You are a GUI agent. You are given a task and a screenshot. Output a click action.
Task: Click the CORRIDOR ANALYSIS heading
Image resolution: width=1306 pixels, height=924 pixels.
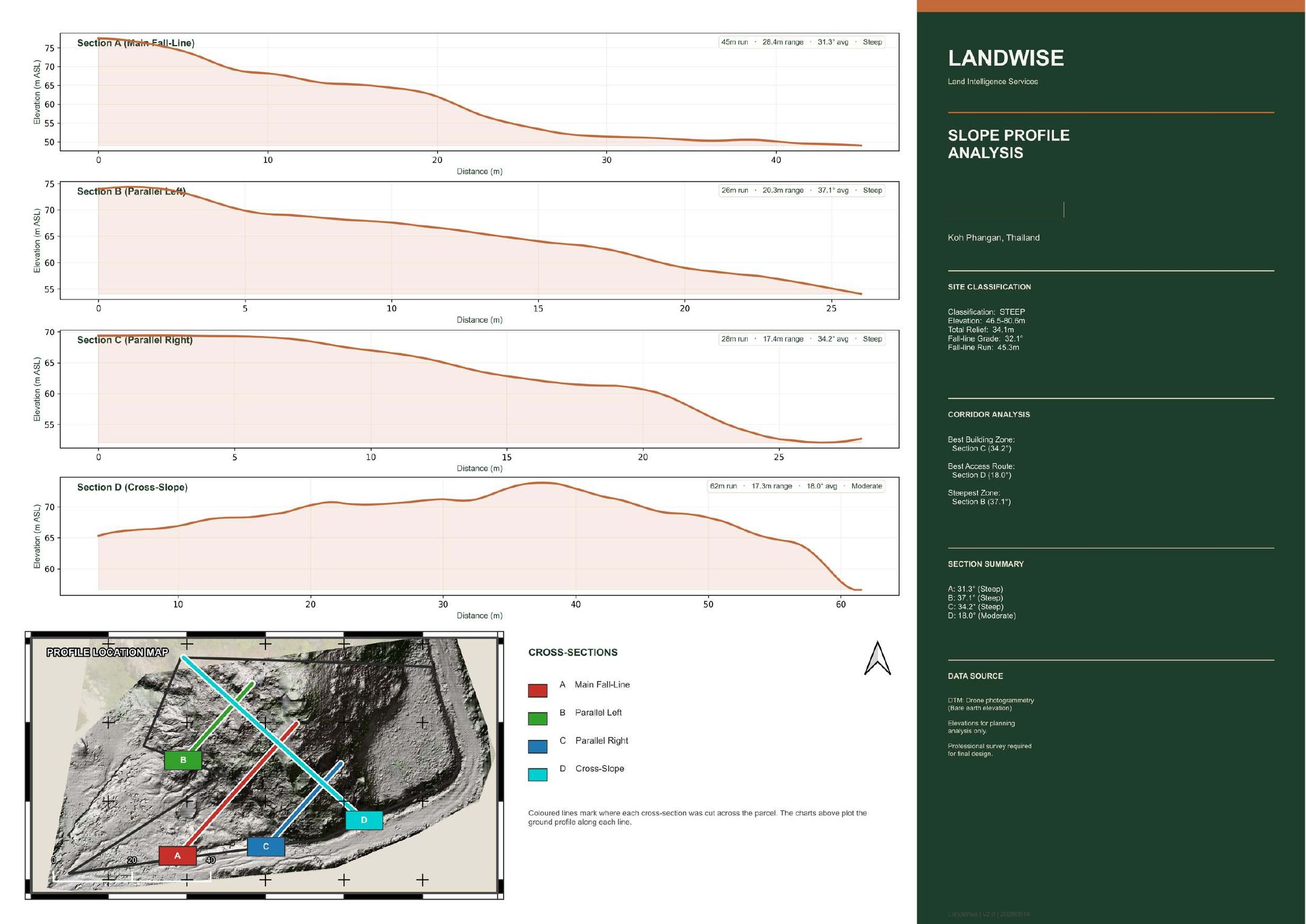[x=988, y=414]
